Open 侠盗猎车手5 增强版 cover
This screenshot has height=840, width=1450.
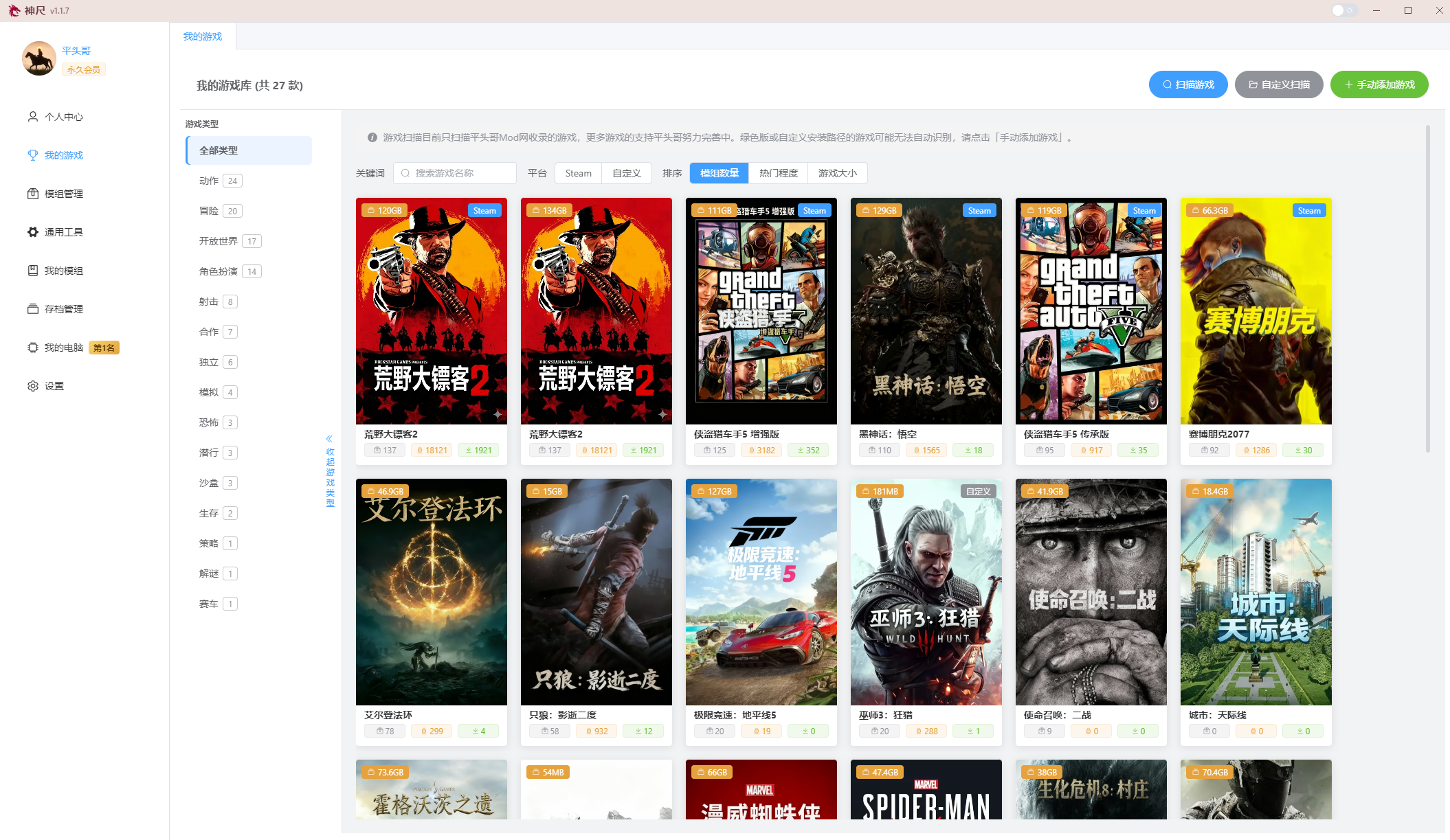[x=761, y=311]
